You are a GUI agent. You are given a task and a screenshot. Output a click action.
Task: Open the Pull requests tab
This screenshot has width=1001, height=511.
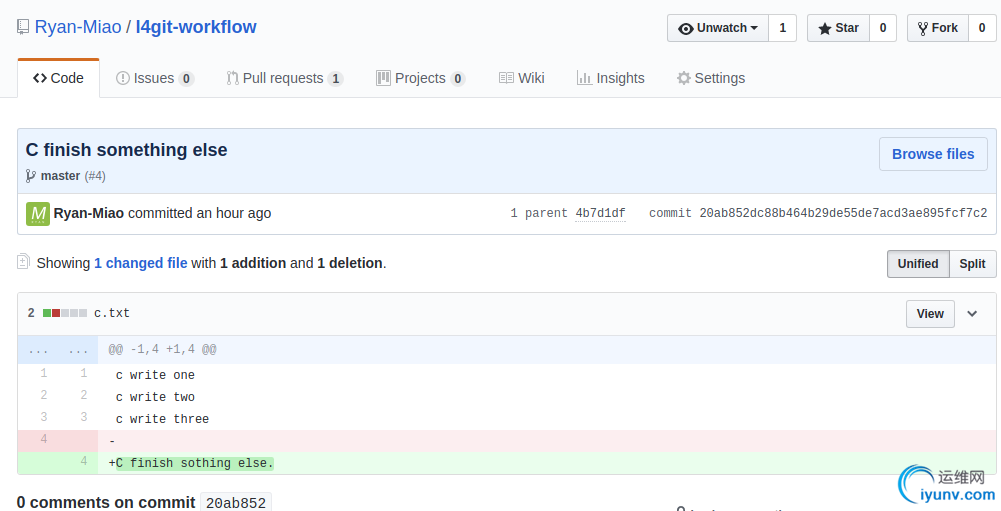284,78
